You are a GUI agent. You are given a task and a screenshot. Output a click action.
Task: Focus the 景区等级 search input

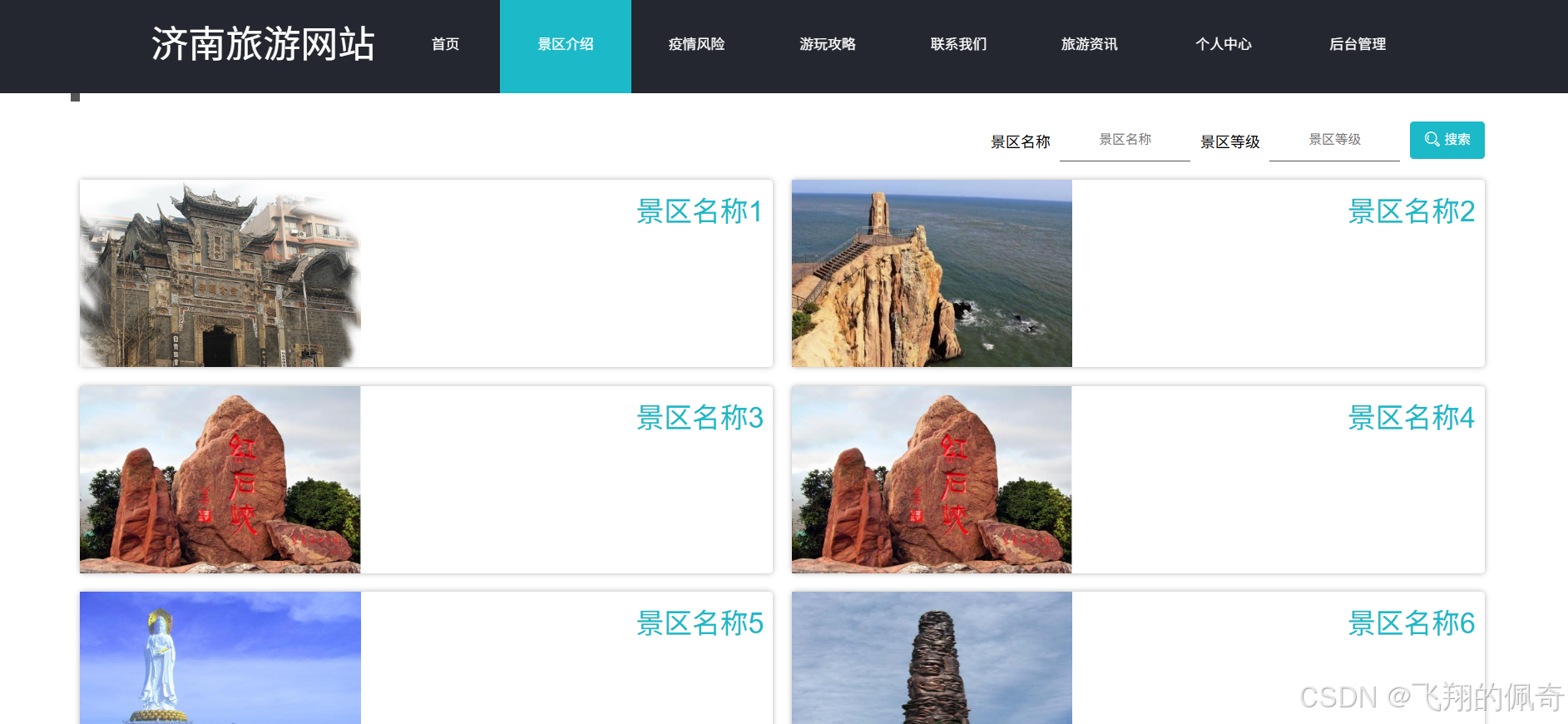pos(1334,141)
